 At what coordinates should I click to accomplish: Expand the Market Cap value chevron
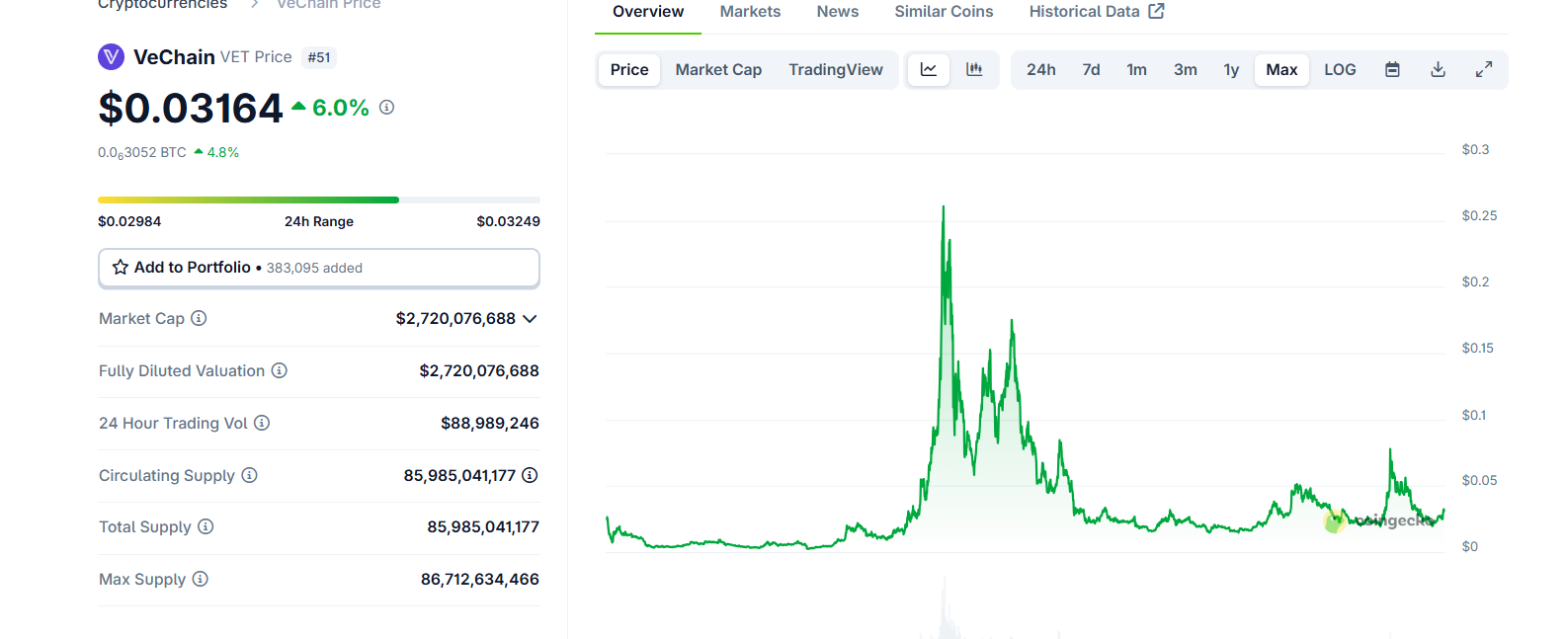point(530,319)
